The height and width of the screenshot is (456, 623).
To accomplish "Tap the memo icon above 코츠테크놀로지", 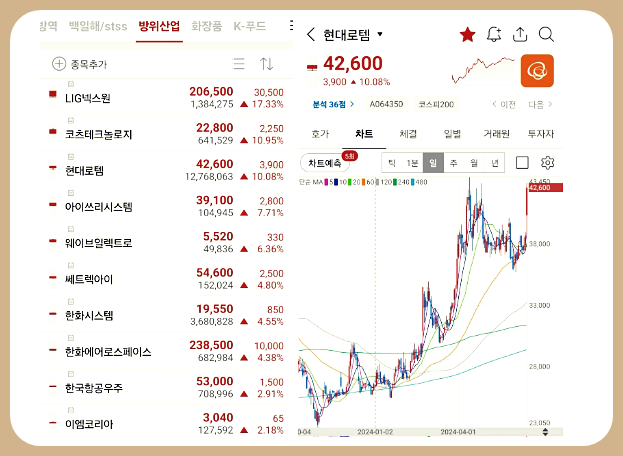I will point(71,120).
